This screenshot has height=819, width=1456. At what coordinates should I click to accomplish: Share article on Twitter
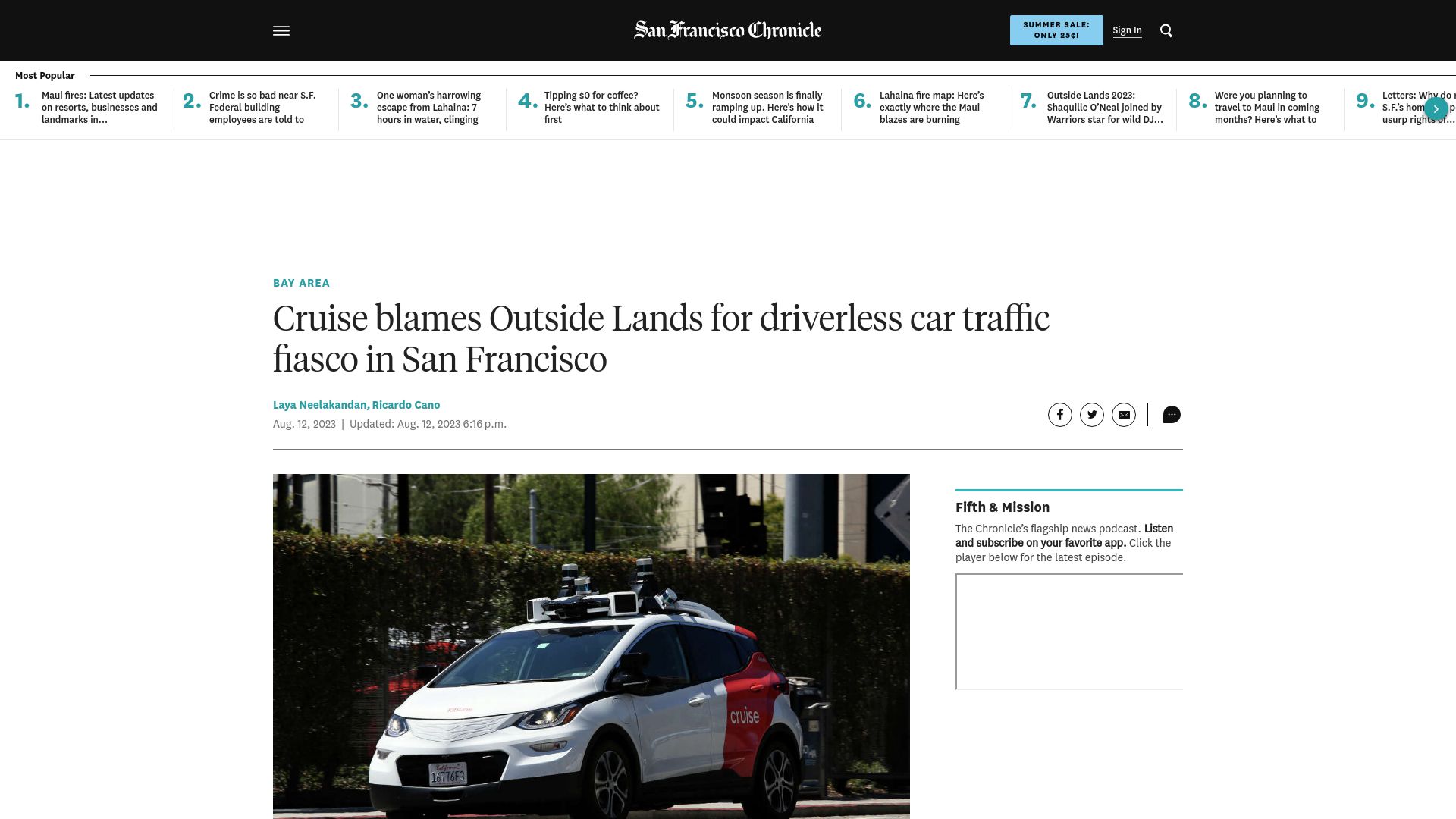1092,415
